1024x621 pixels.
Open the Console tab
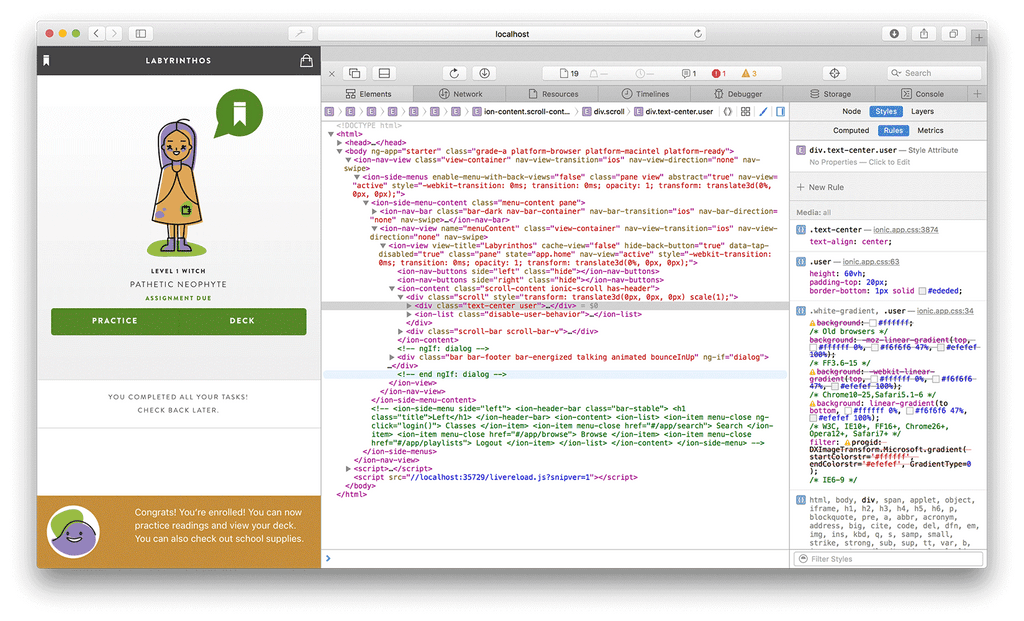point(922,94)
